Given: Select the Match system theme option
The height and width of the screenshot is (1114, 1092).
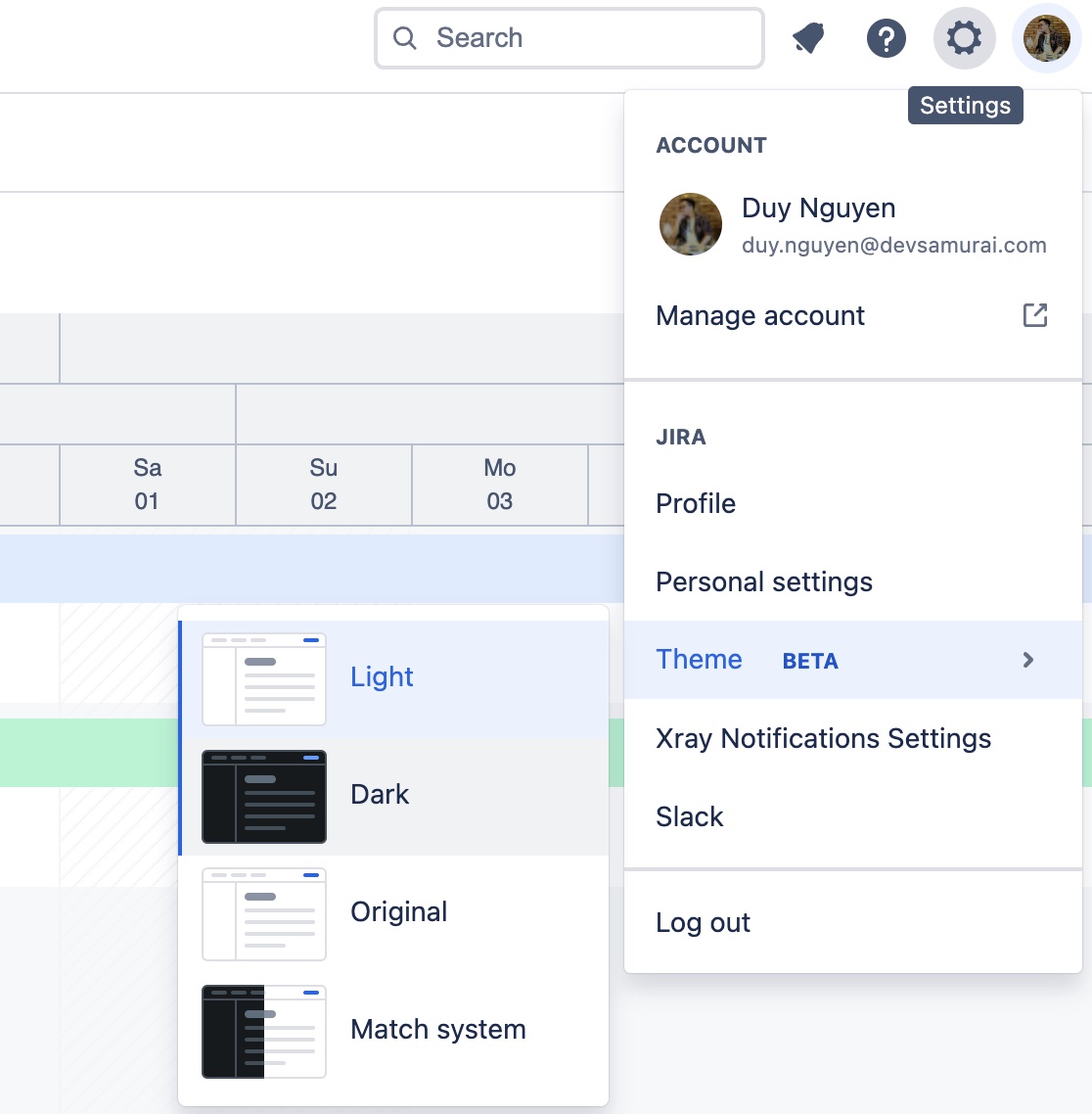Looking at the screenshot, I should point(394,1032).
